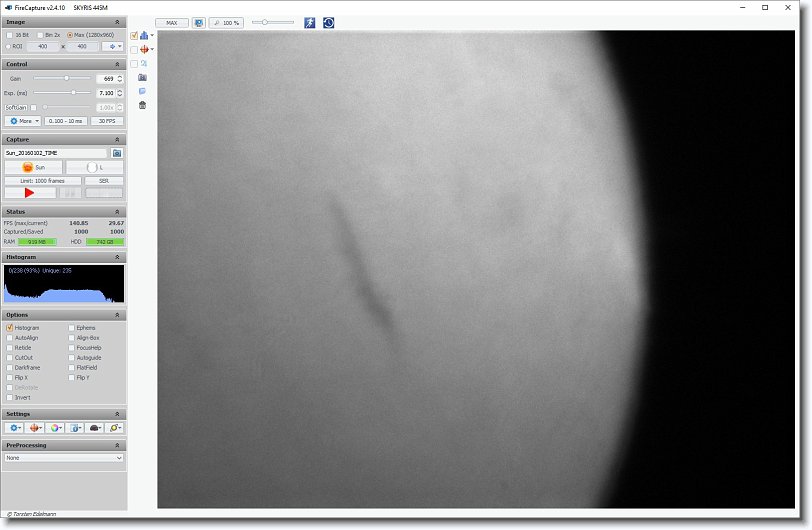The height and width of the screenshot is (530, 812).
Task: Enable the AutoAlign option
Action: click(x=9, y=338)
